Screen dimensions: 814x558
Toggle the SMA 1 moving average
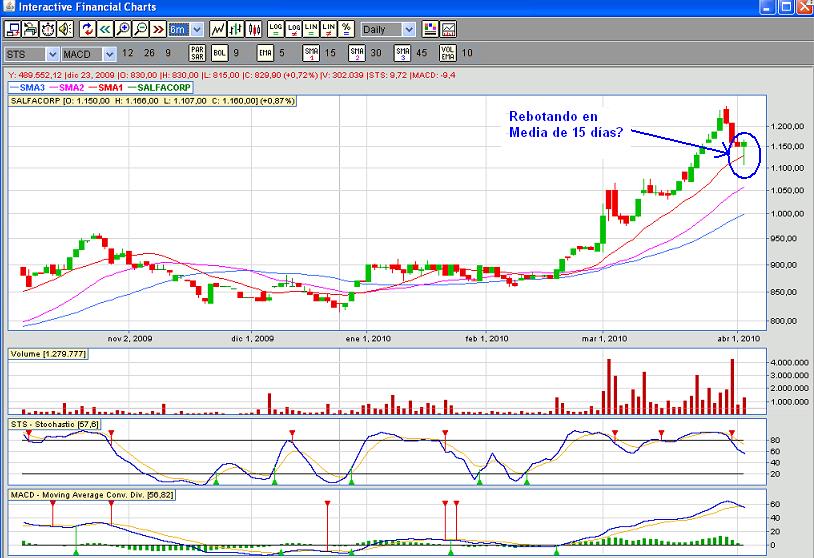311,52
